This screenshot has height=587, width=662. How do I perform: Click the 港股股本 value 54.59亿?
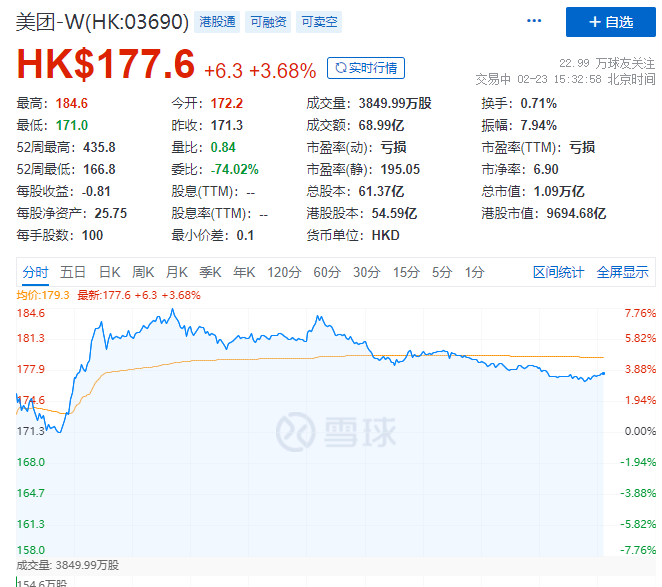394,213
